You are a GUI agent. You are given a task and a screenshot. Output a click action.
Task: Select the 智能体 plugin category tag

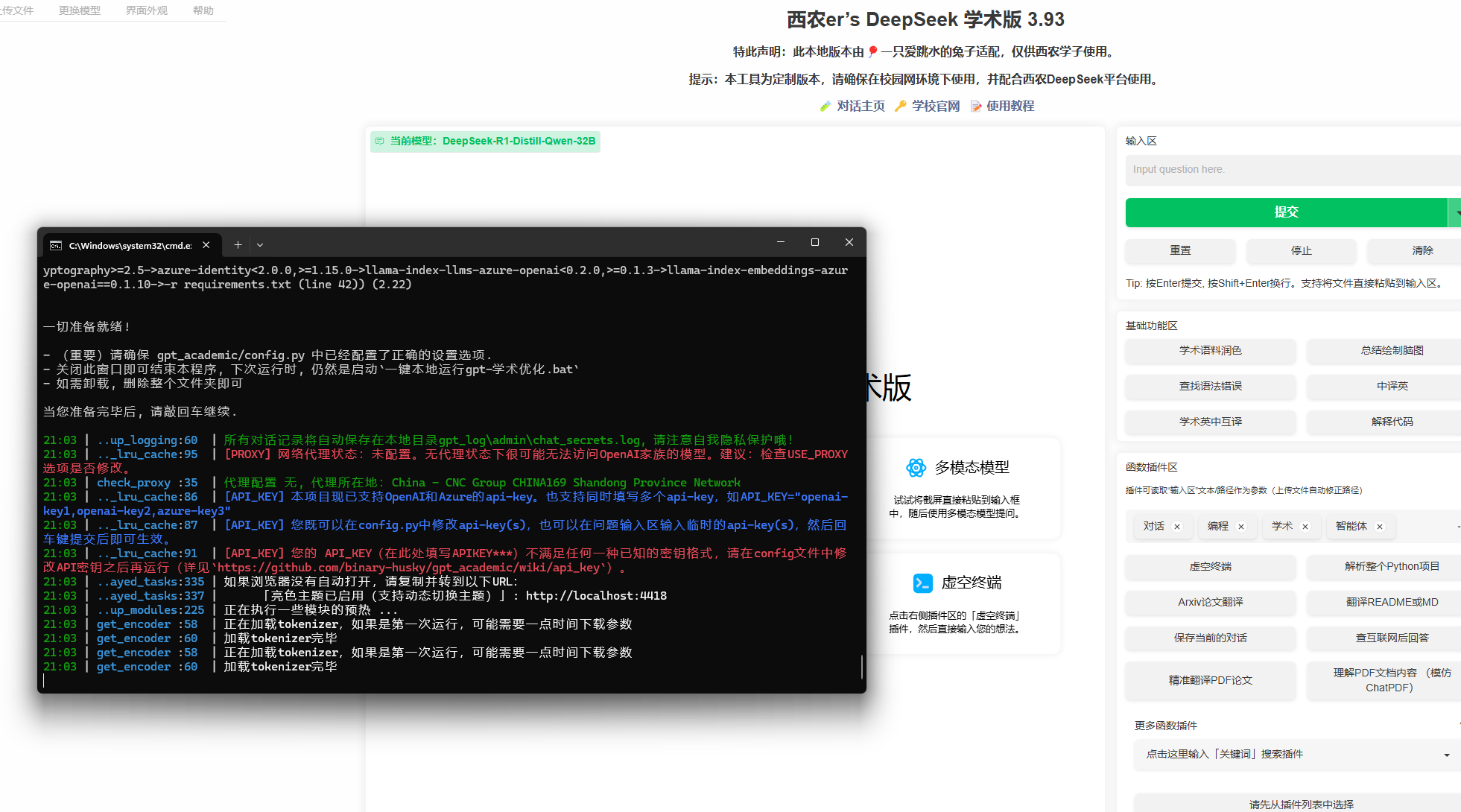click(1351, 527)
